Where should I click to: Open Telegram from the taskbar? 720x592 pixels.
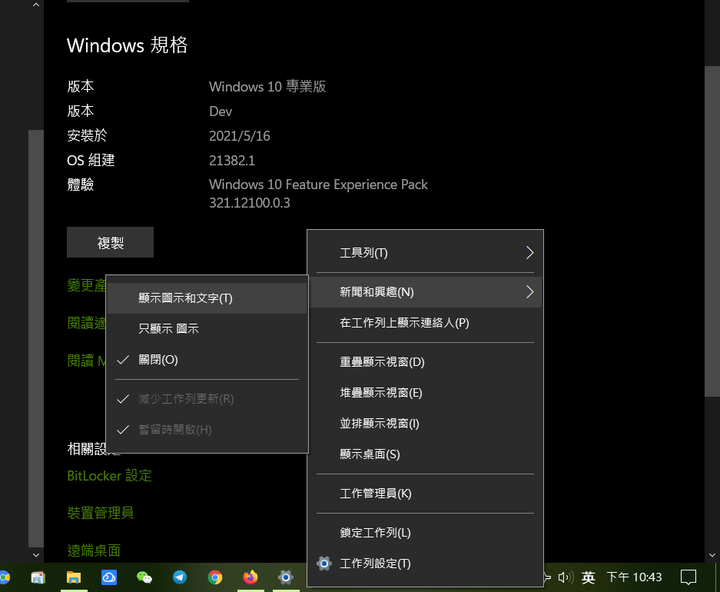pyautogui.click(x=180, y=577)
